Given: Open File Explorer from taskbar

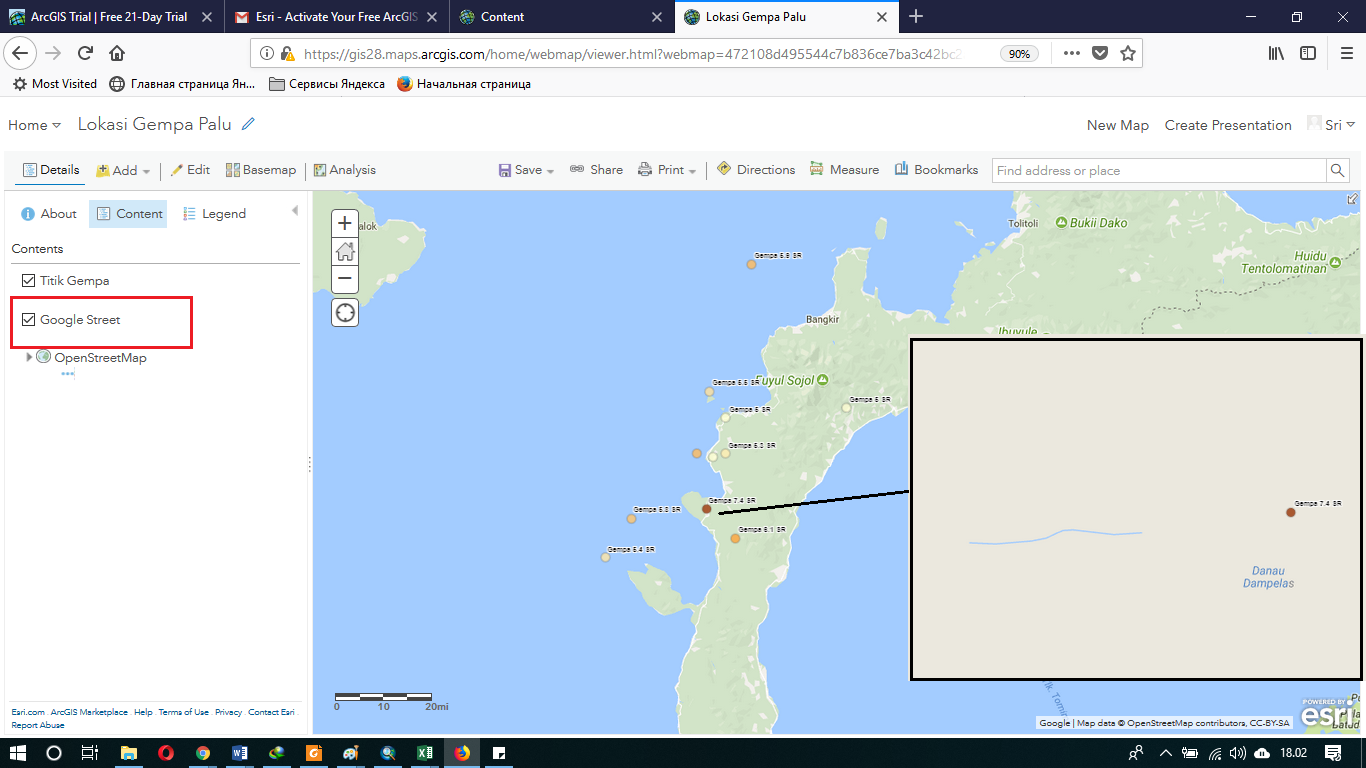Looking at the screenshot, I should pyautogui.click(x=128, y=752).
